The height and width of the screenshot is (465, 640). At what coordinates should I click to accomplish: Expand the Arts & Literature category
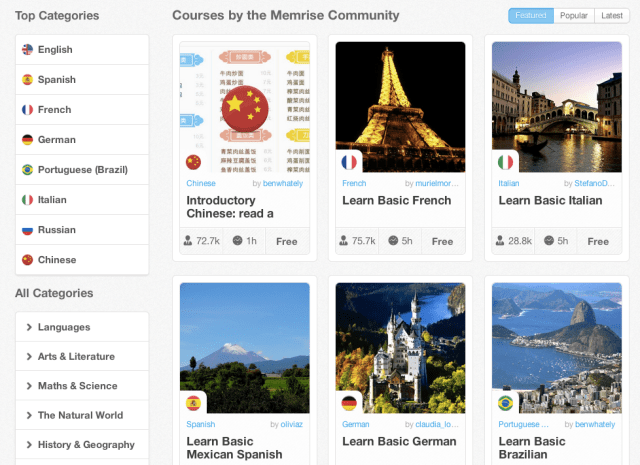tap(82, 356)
